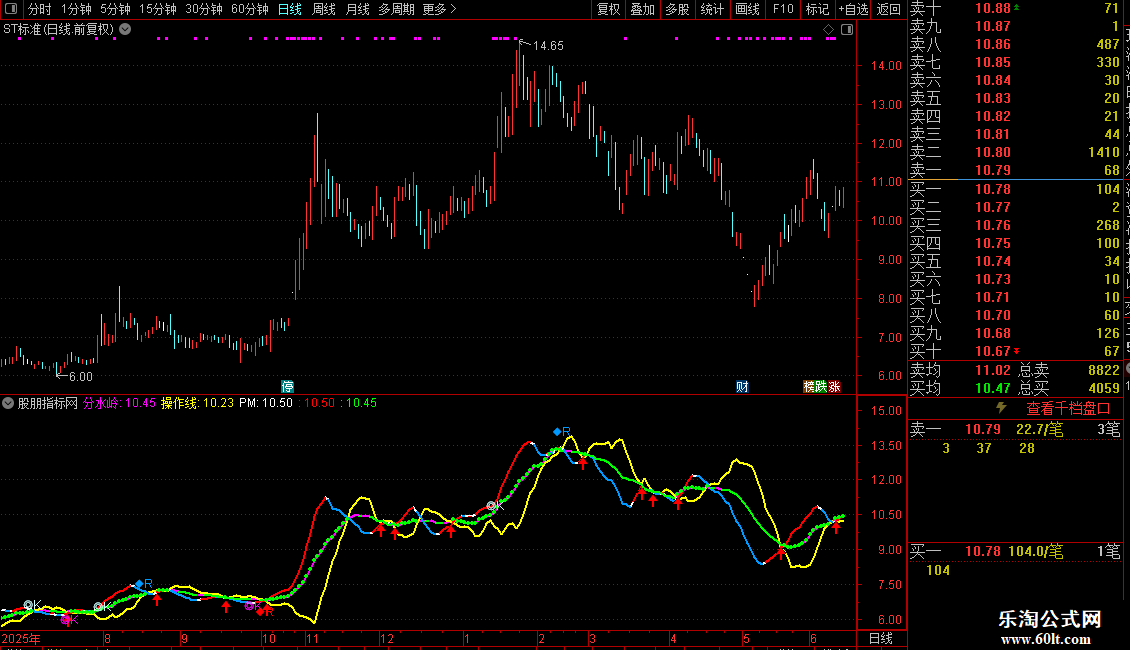
Task: Switch to 周线 weekly chart
Action: point(324,9)
